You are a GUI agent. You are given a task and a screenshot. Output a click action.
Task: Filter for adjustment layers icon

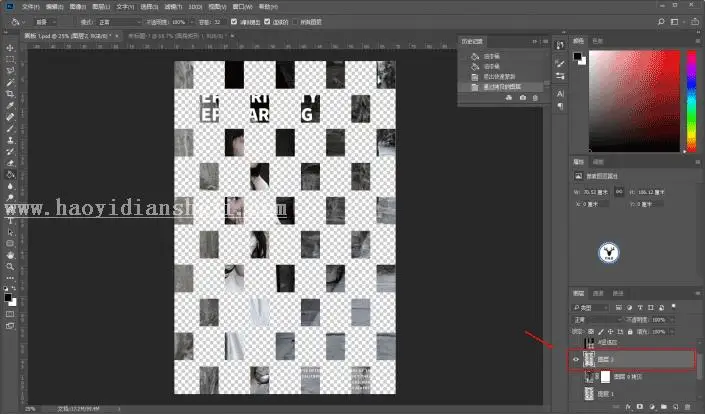[629, 307]
